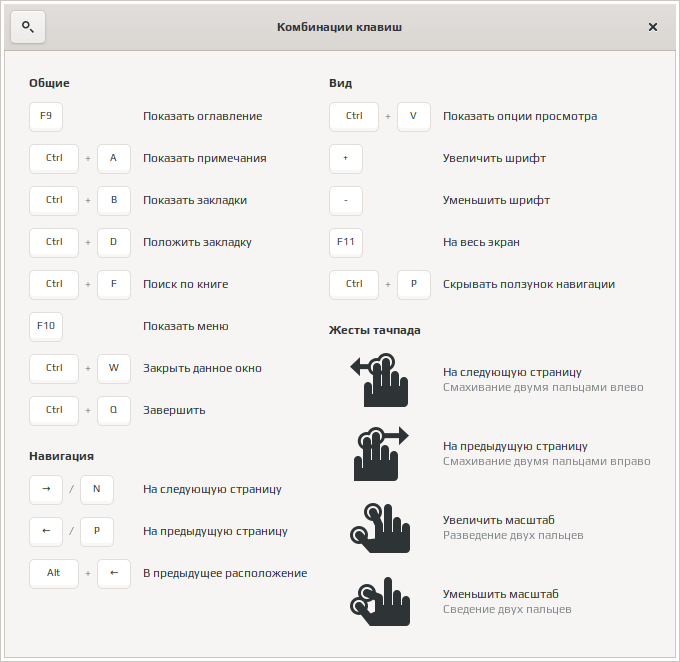Click the F10 key cap
Viewport: 680px width, 662px height.
[x=46, y=326]
